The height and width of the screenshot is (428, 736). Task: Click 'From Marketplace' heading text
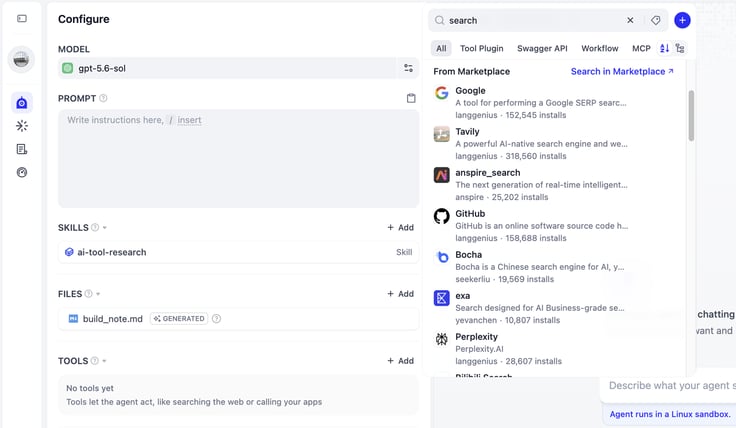coord(472,71)
